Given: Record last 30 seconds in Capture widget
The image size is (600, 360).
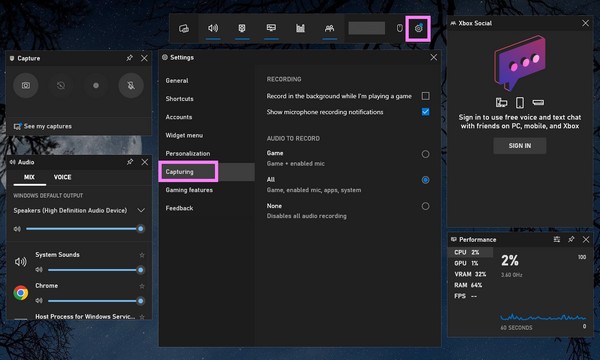Looking at the screenshot, I should 61,85.
